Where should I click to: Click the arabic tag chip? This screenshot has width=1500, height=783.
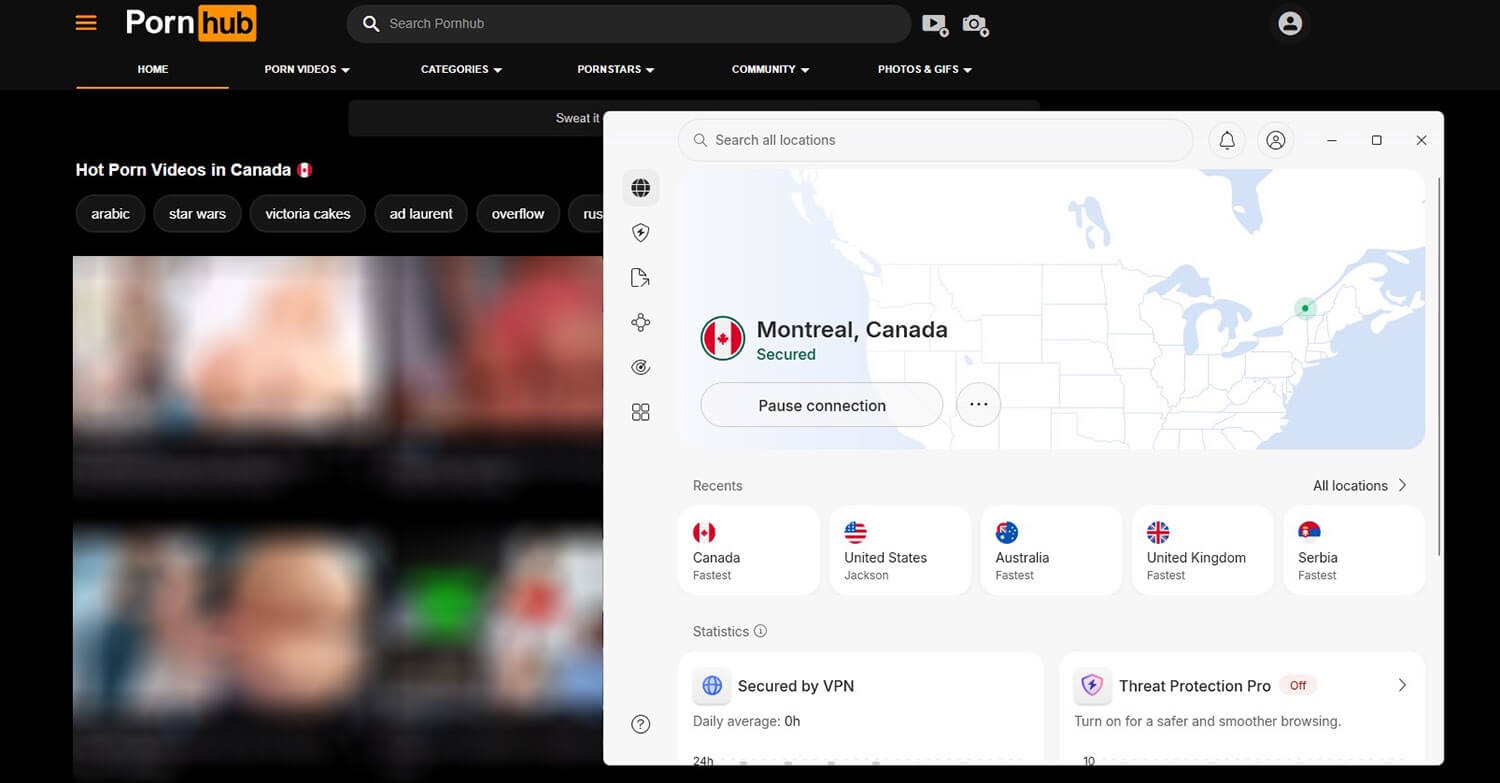click(x=110, y=214)
